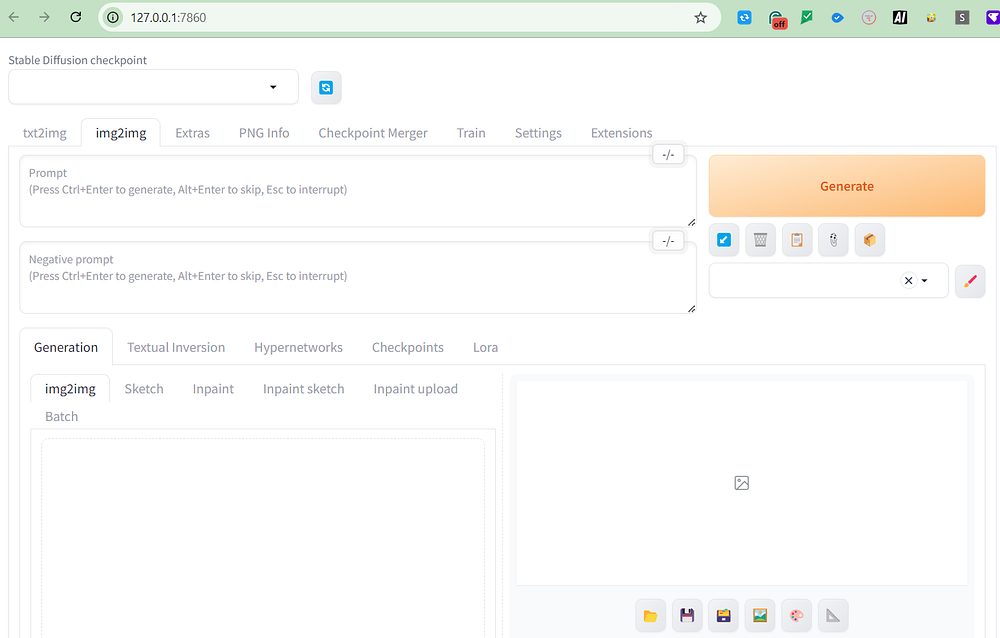Screen dimensions: 1000x638
Task: Click the clipboard apply-styles icon
Action: click(797, 240)
